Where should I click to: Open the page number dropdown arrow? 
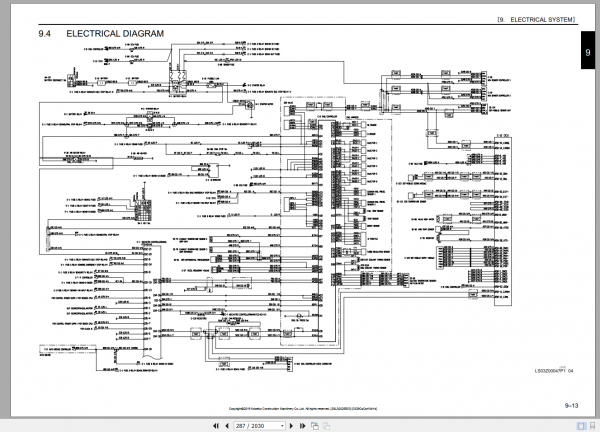click(x=282, y=426)
